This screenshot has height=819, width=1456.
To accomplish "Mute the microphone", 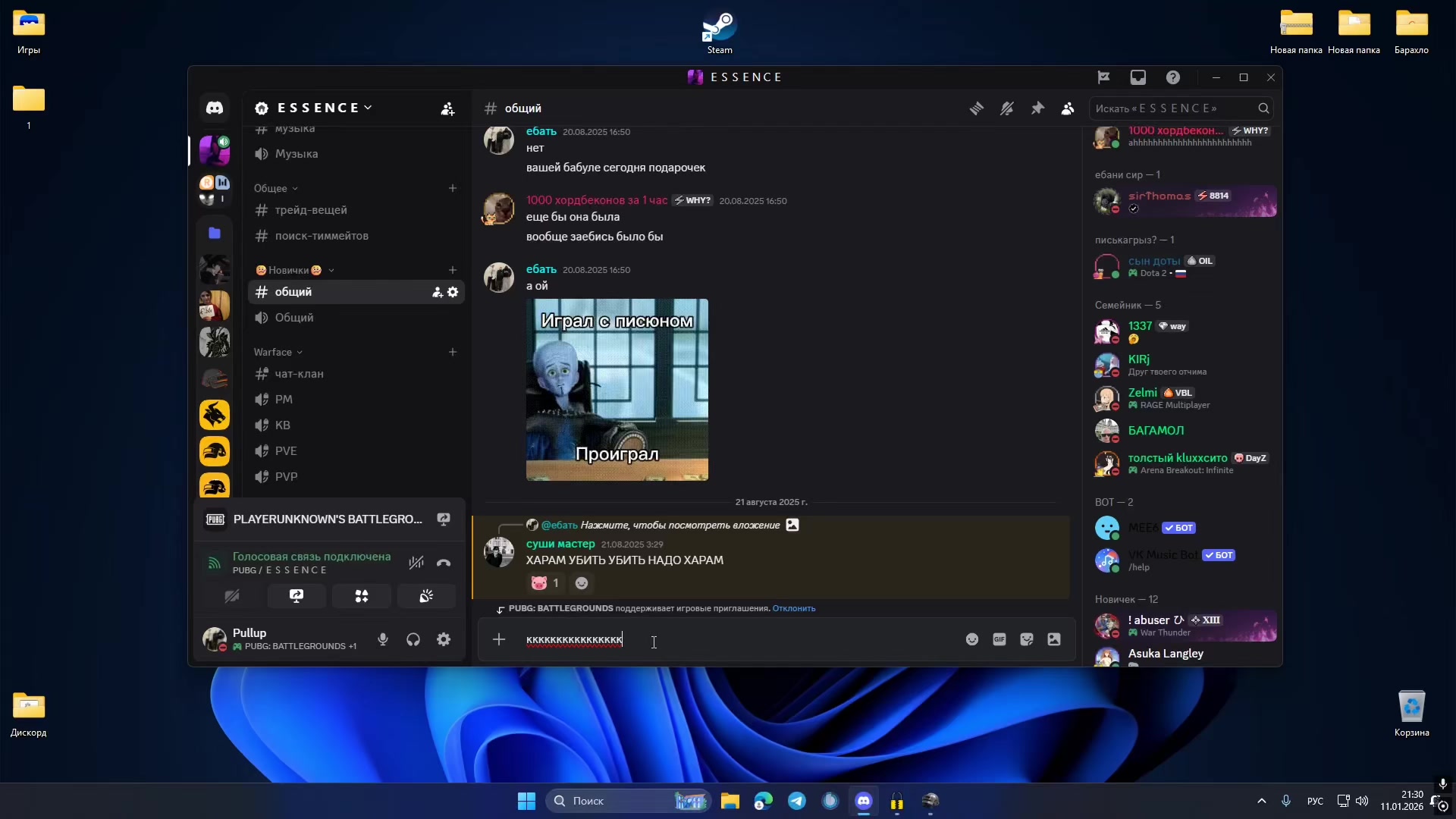I will pyautogui.click(x=383, y=640).
